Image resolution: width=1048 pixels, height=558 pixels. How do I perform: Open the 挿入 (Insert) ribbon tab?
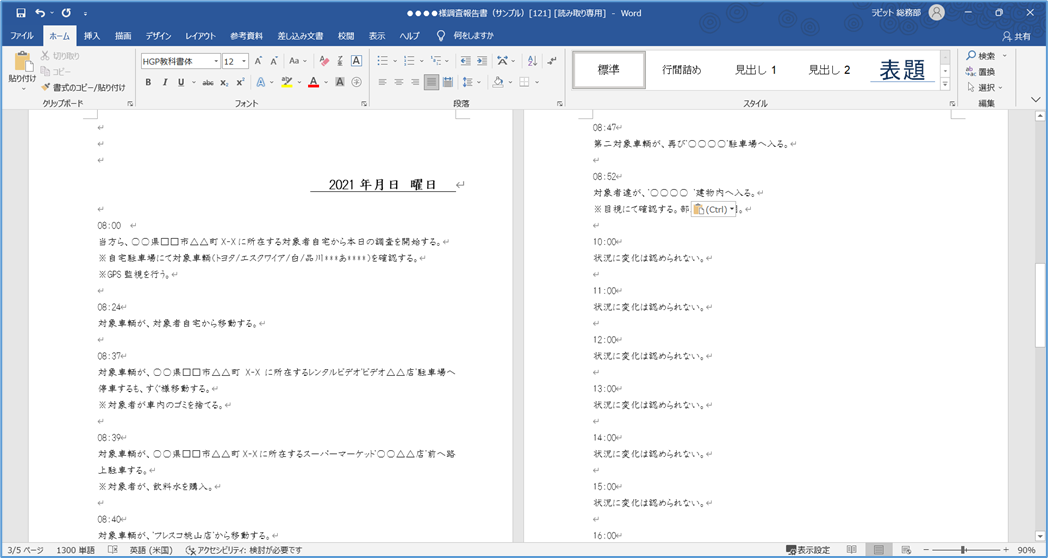coord(92,35)
